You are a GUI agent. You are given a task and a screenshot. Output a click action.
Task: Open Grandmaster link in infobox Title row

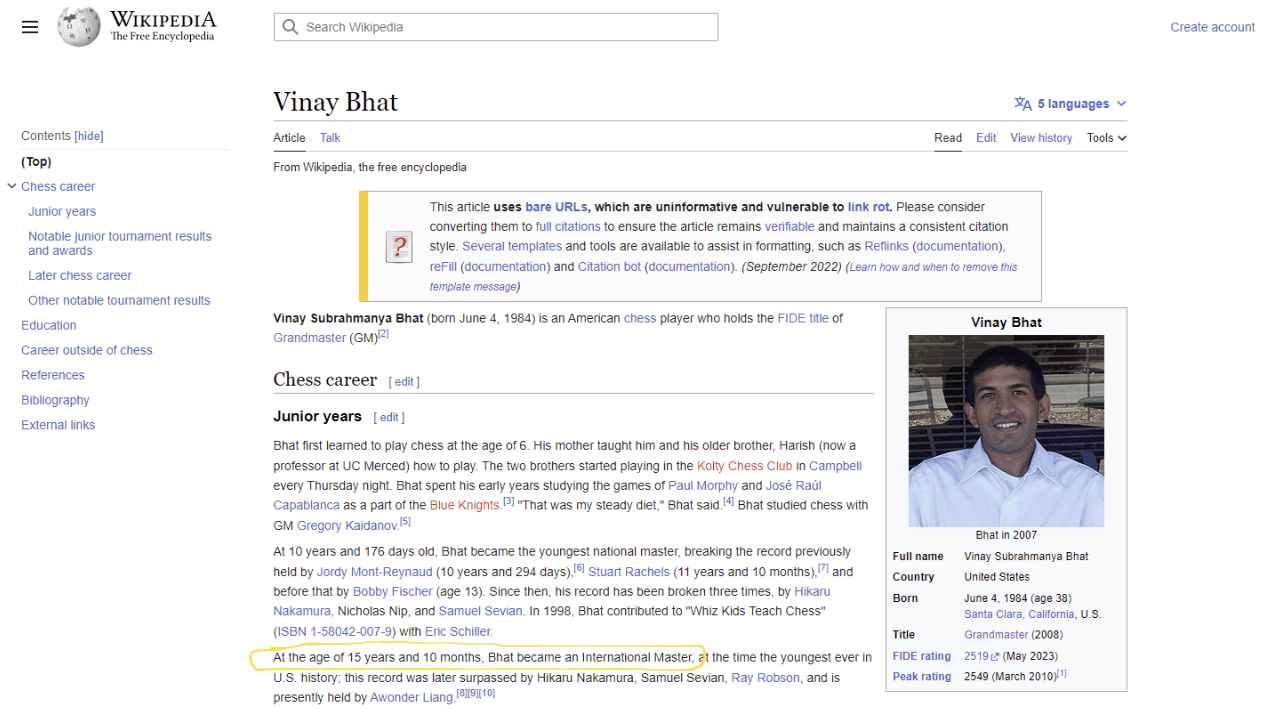tap(996, 635)
